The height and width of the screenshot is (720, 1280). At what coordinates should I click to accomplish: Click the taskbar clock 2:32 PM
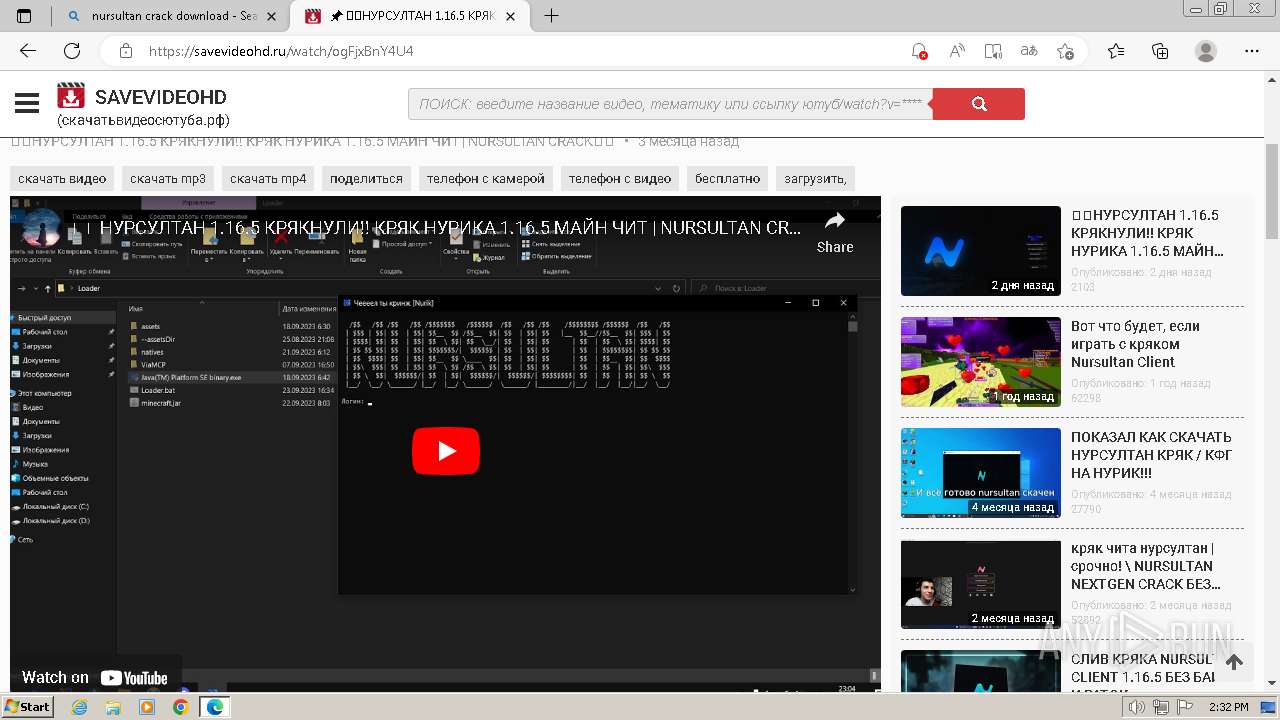(x=1228, y=707)
